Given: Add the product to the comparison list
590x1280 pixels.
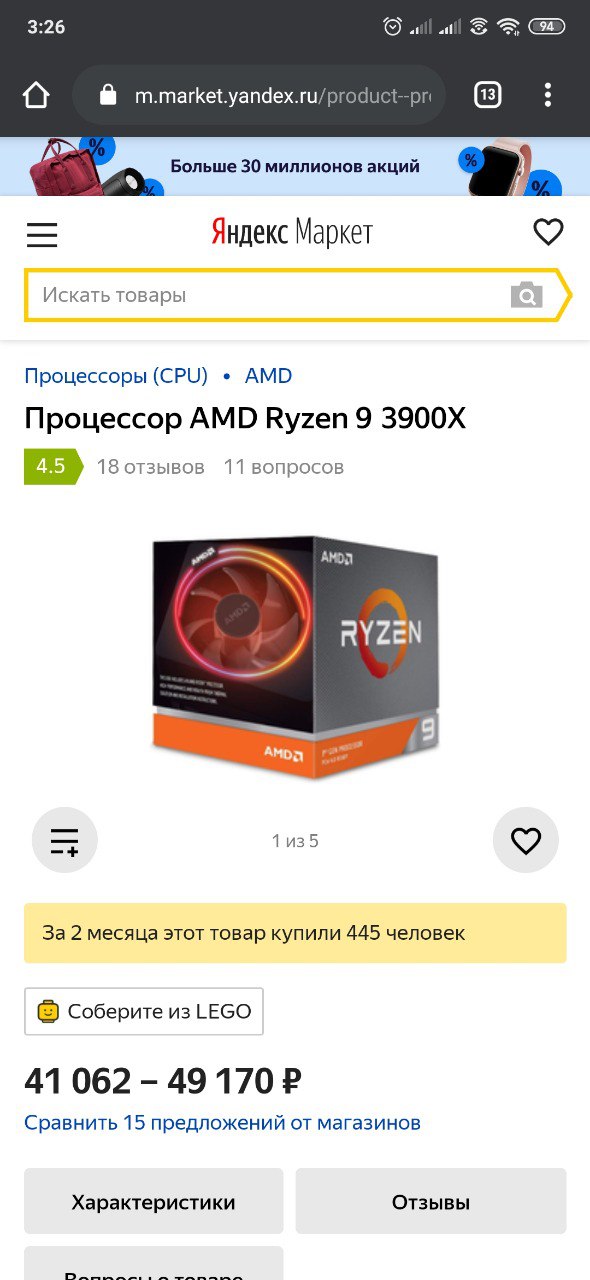Looking at the screenshot, I should coord(65,840).
